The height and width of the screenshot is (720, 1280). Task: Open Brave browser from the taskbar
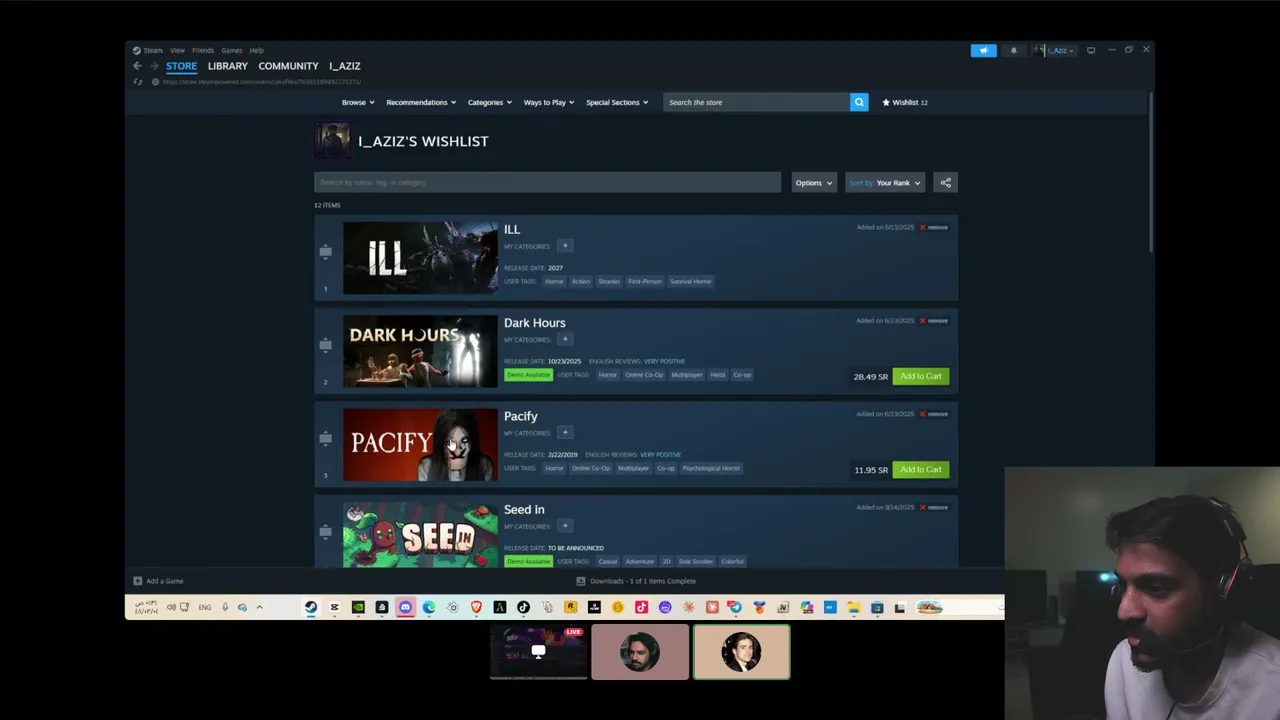[x=476, y=607]
